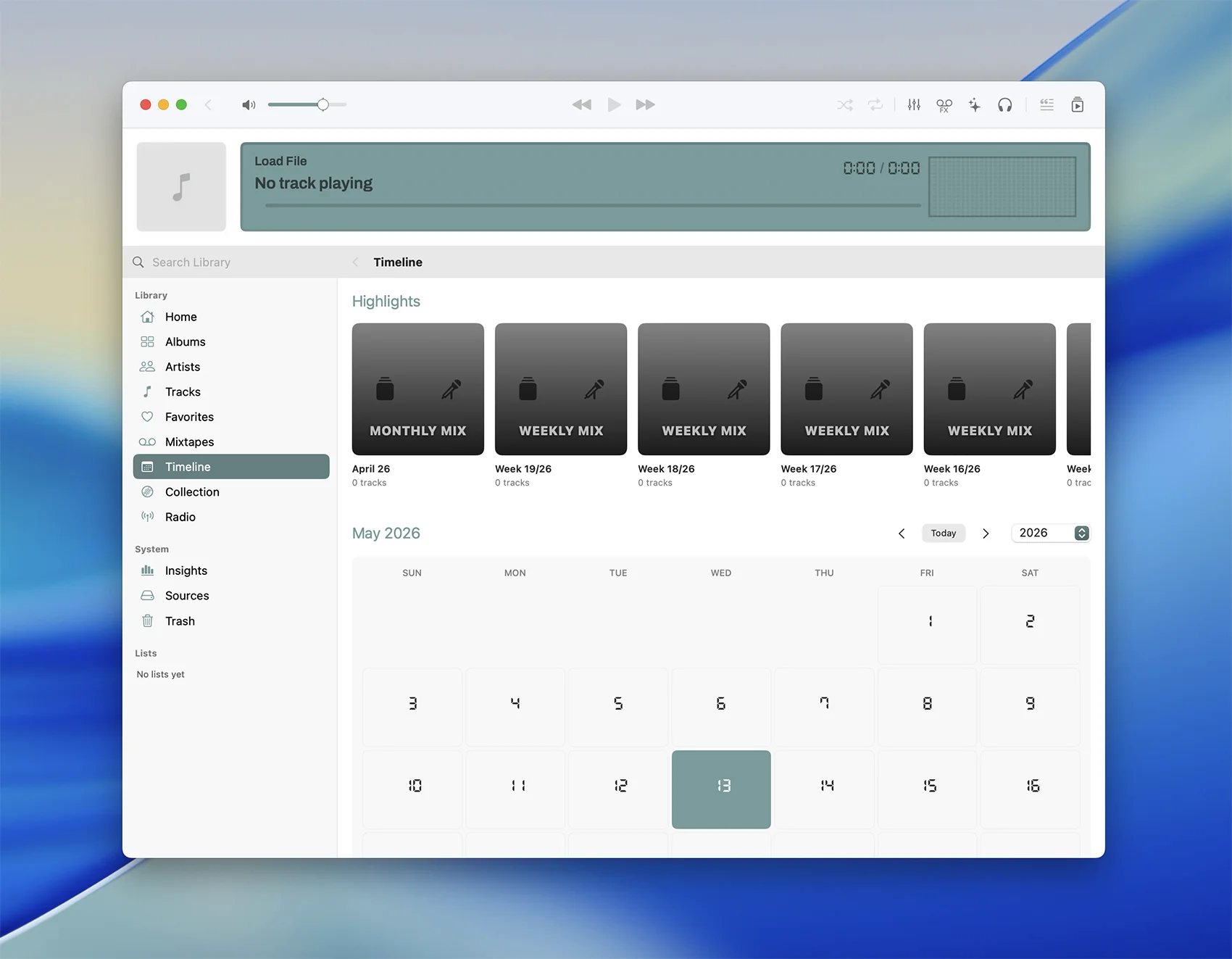
Task: Toggle repeat playback mode
Action: tap(875, 105)
